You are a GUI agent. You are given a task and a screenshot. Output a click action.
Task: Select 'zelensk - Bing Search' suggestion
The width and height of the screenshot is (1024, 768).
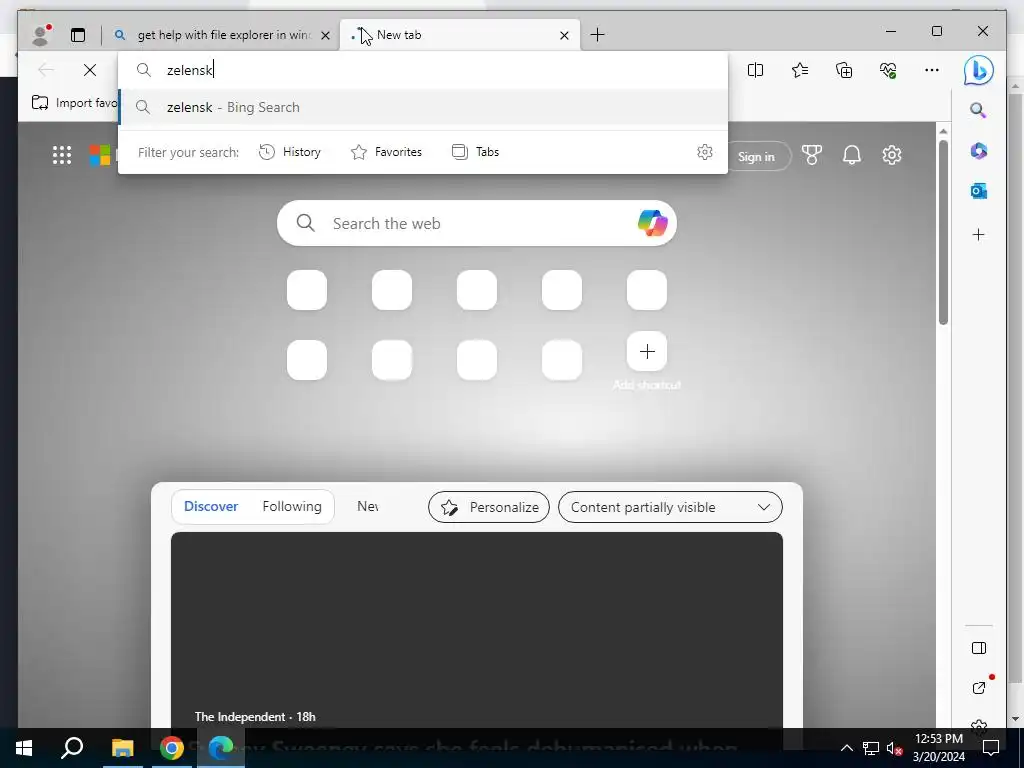click(423, 107)
